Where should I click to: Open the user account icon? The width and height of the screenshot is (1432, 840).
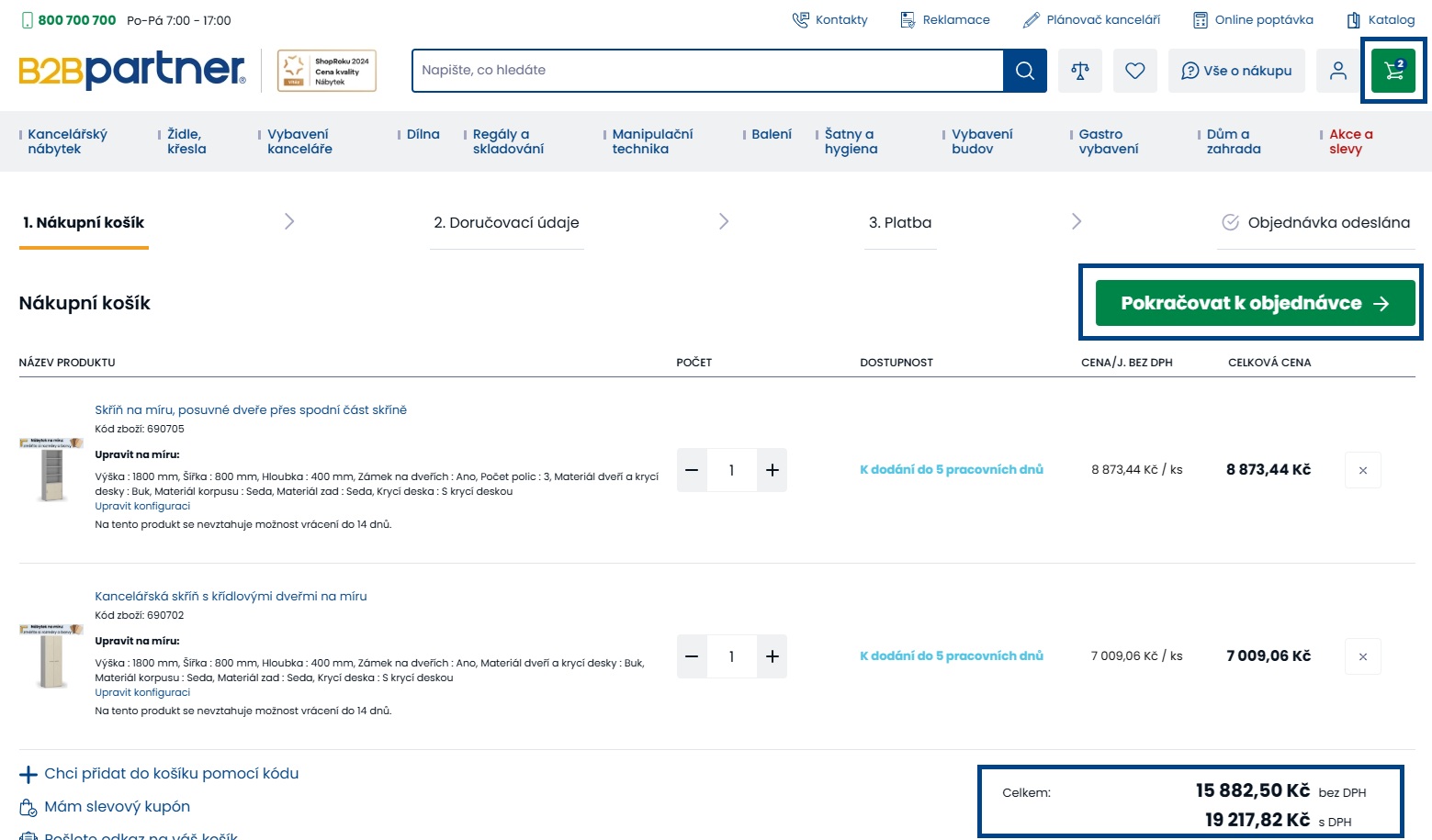(x=1337, y=71)
